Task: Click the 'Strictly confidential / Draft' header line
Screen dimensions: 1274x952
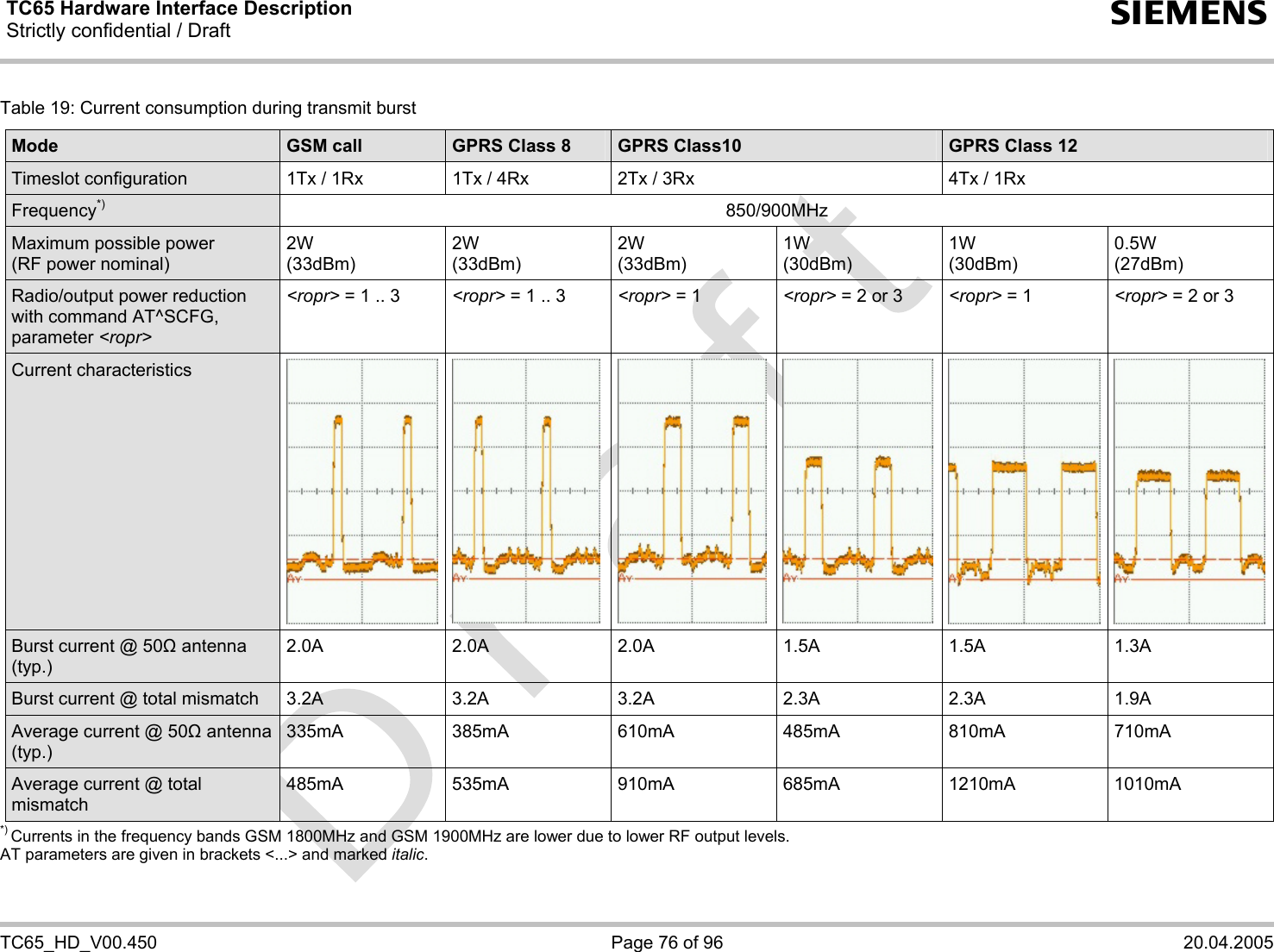Action: point(119,31)
